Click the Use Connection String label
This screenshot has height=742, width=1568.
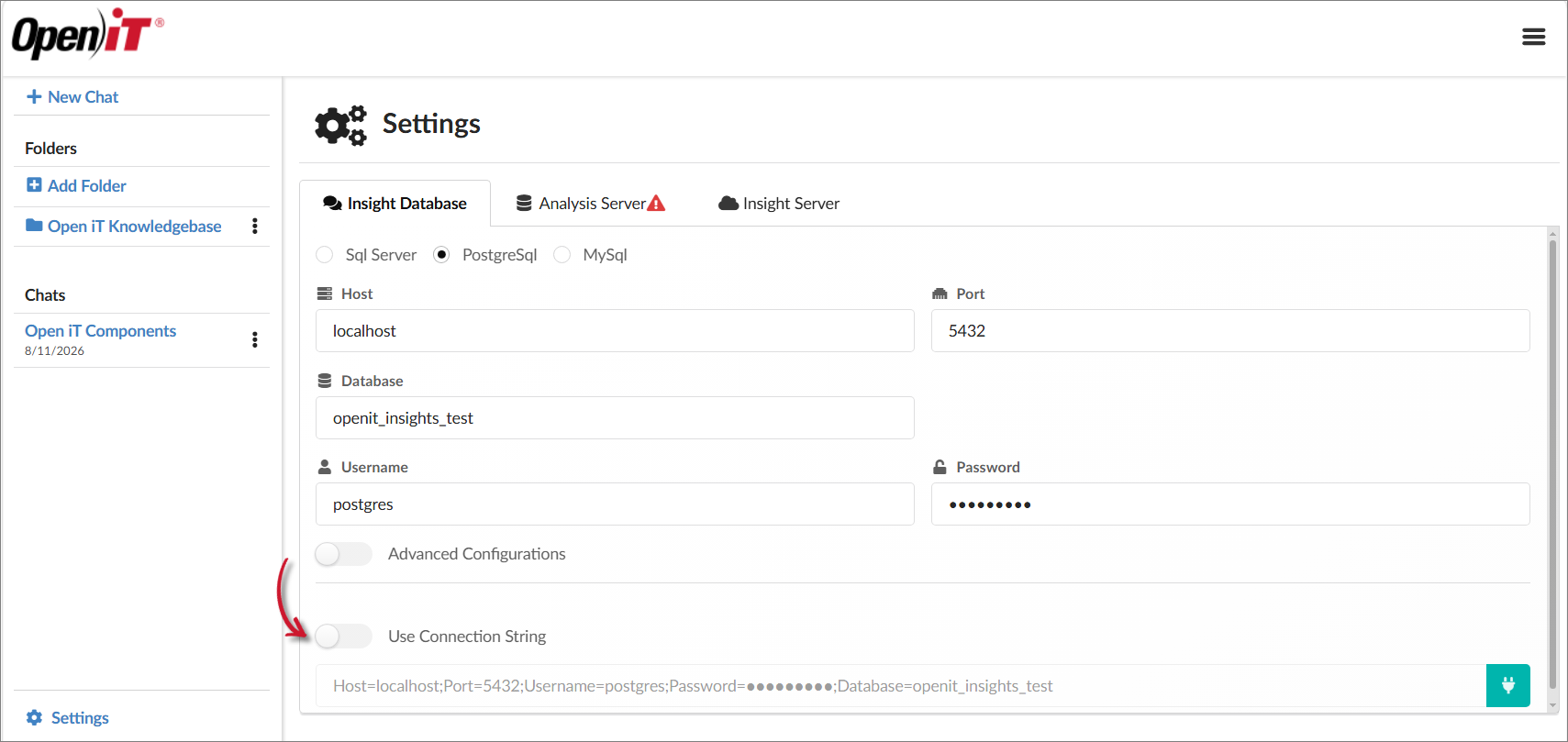coord(467,636)
